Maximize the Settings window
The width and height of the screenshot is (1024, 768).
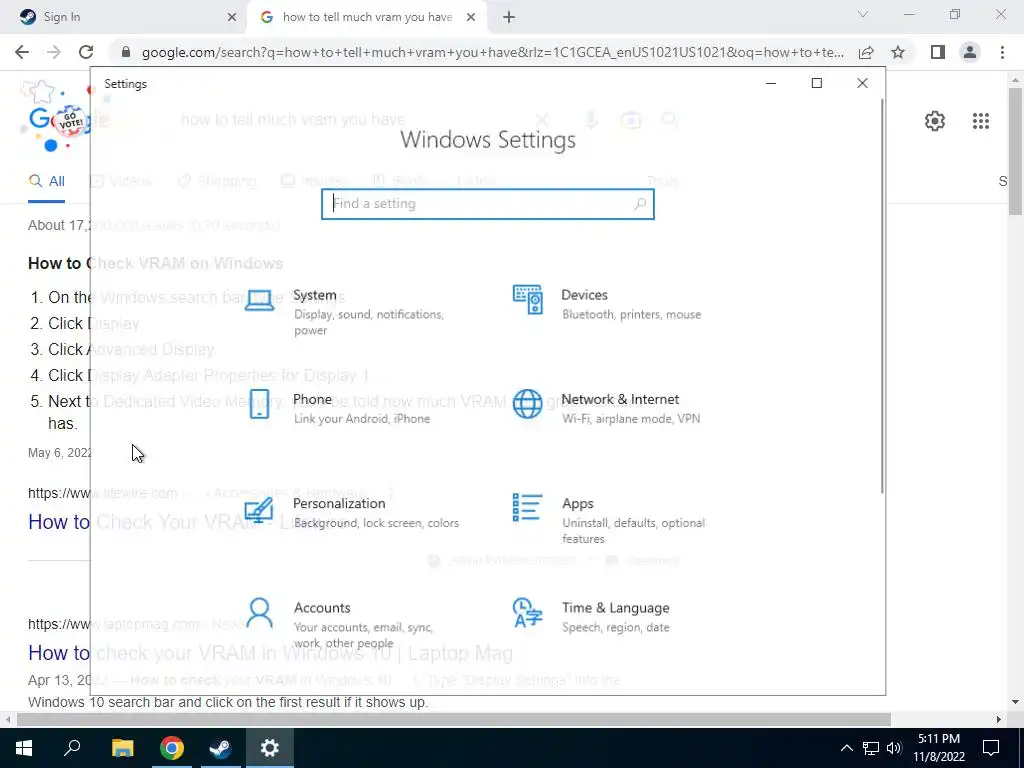[816, 83]
